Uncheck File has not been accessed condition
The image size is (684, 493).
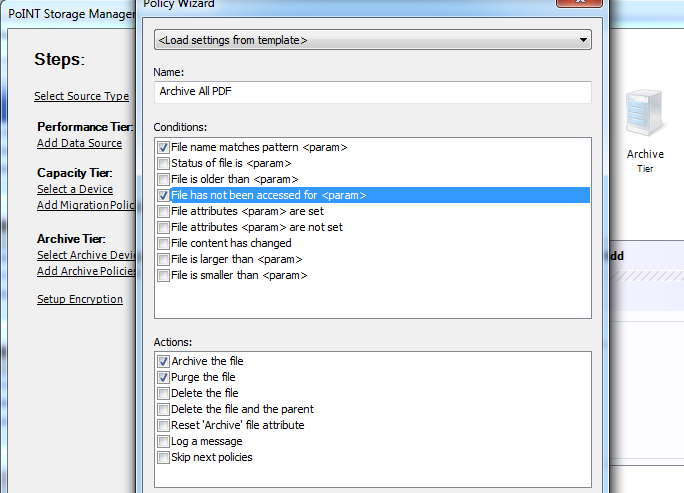[163, 195]
